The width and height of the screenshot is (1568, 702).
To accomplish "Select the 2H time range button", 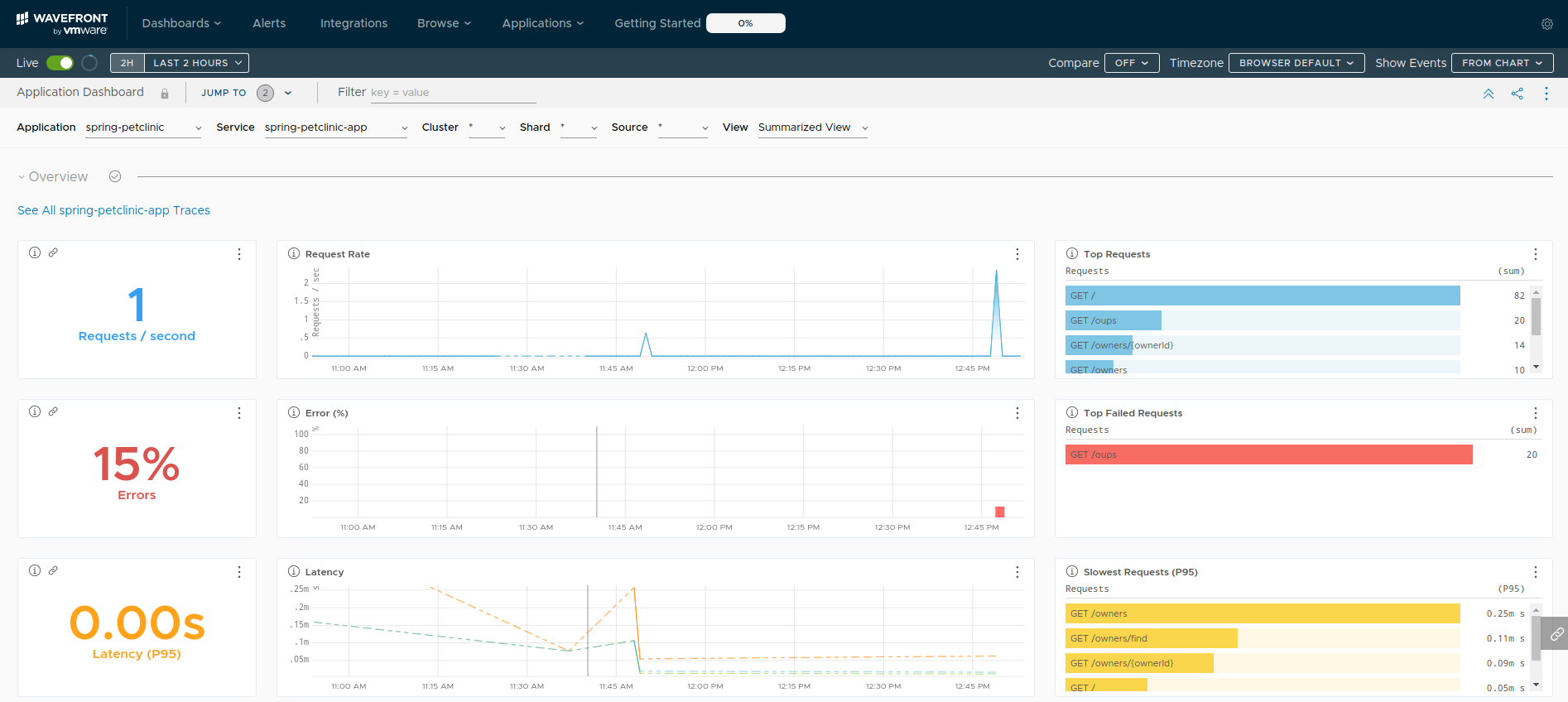I will [x=127, y=63].
